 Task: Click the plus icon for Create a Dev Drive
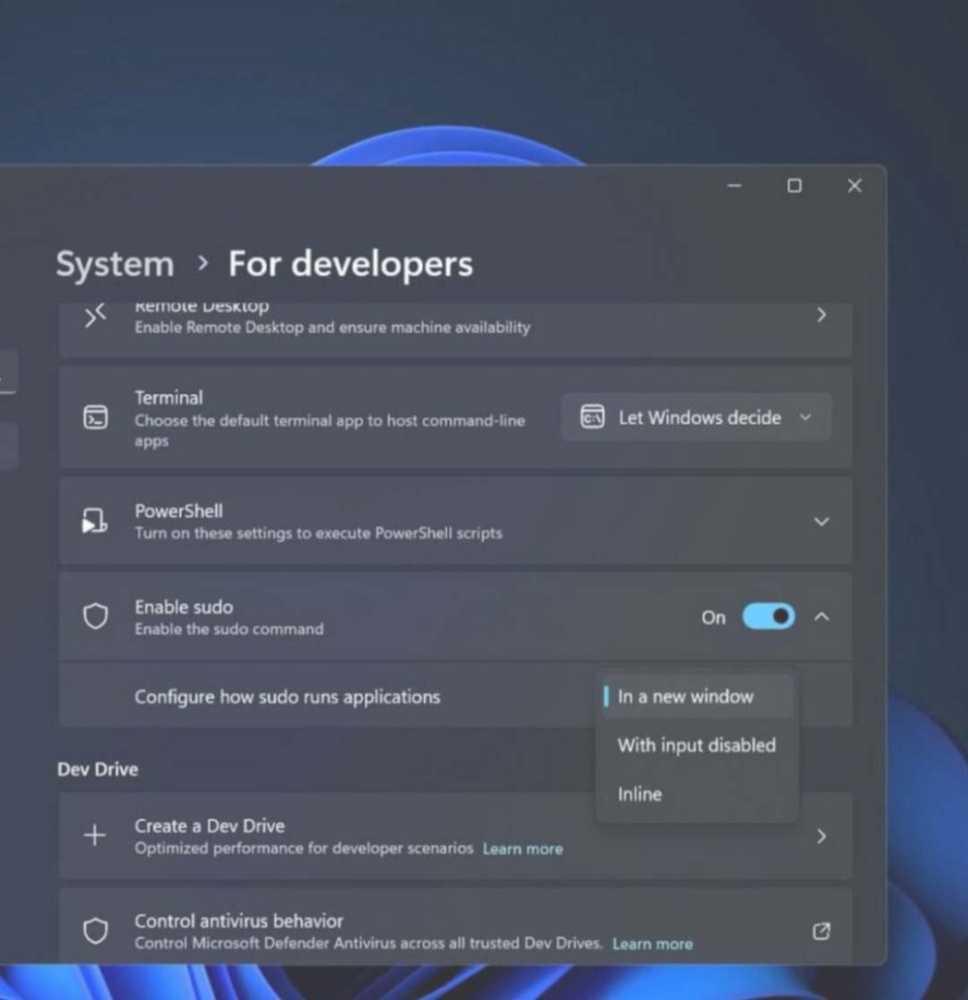pos(94,835)
